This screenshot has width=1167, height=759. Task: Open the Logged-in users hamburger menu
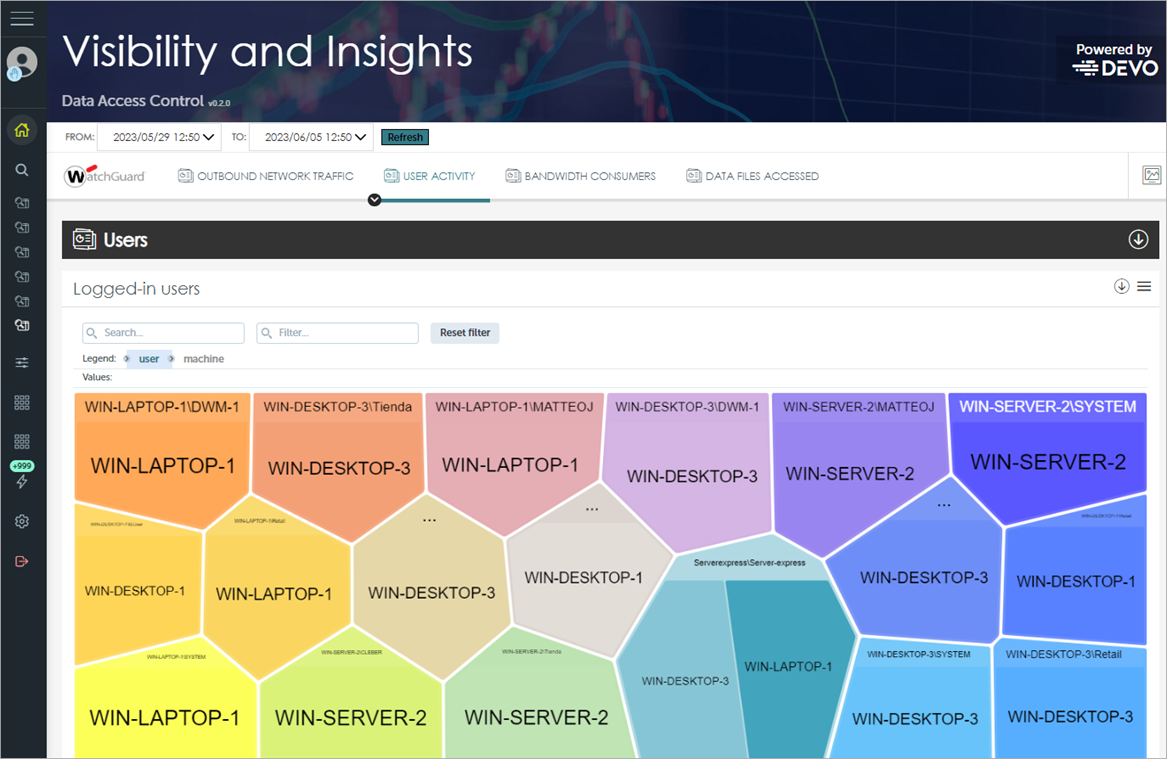tap(1144, 285)
